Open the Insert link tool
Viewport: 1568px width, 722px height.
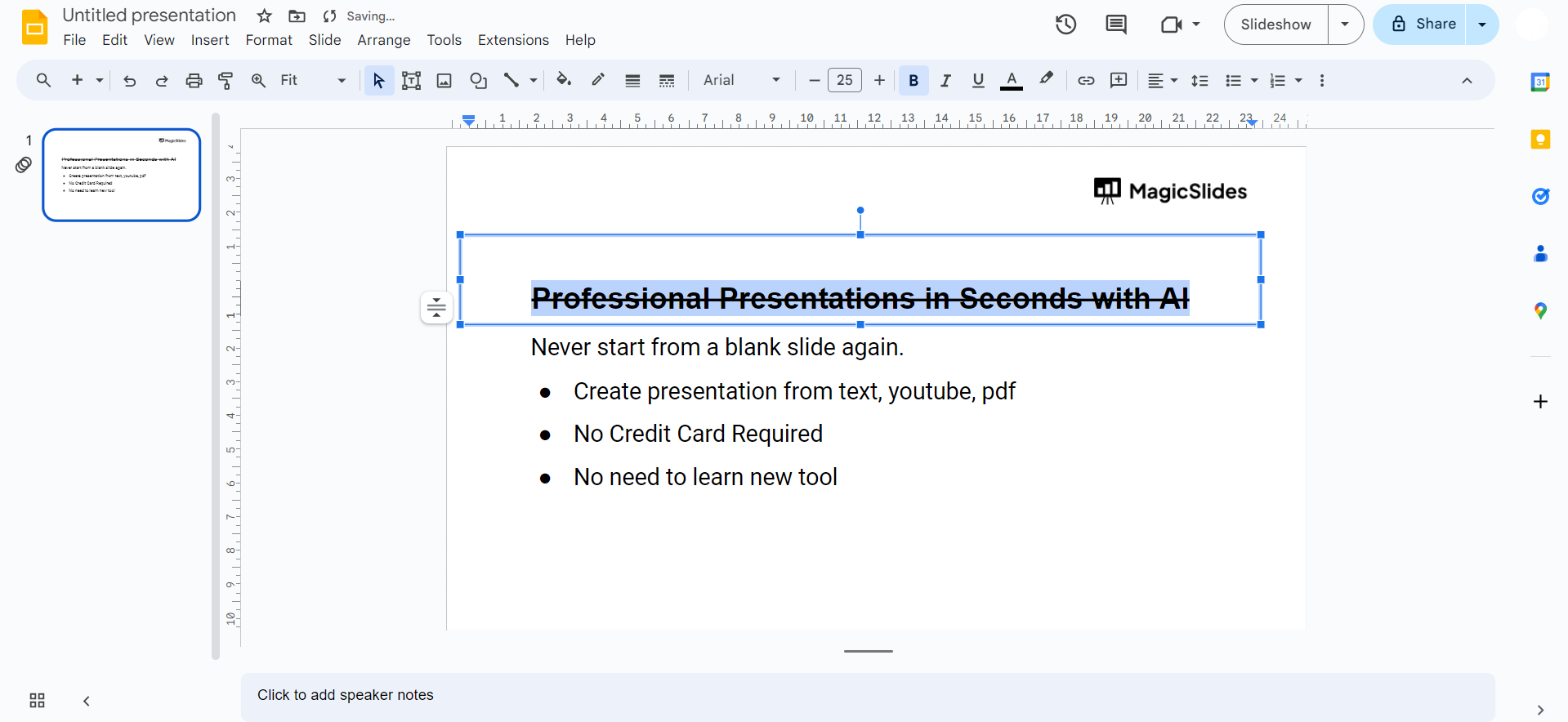pos(1086,80)
